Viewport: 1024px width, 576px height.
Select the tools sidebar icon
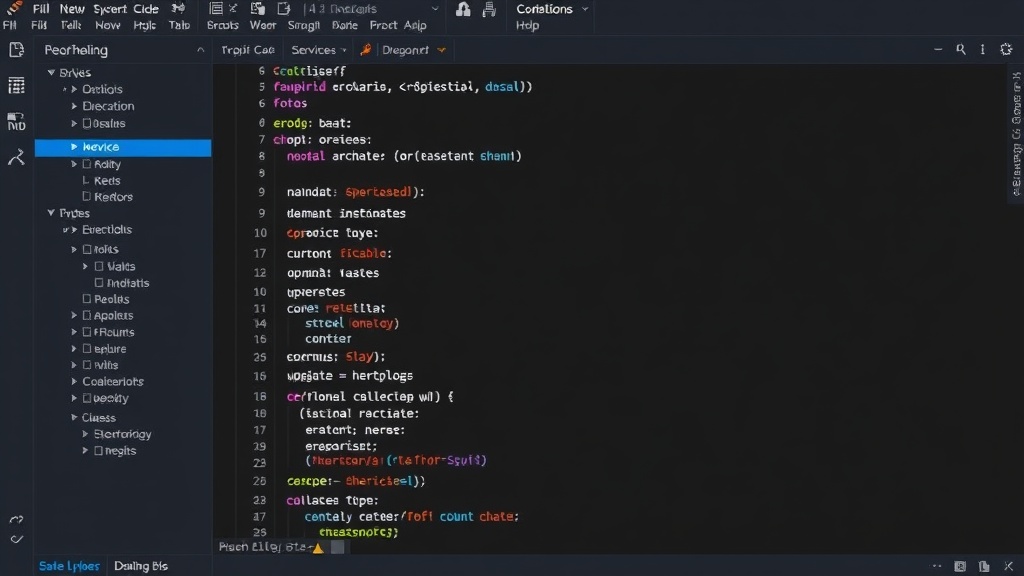click(x=16, y=157)
